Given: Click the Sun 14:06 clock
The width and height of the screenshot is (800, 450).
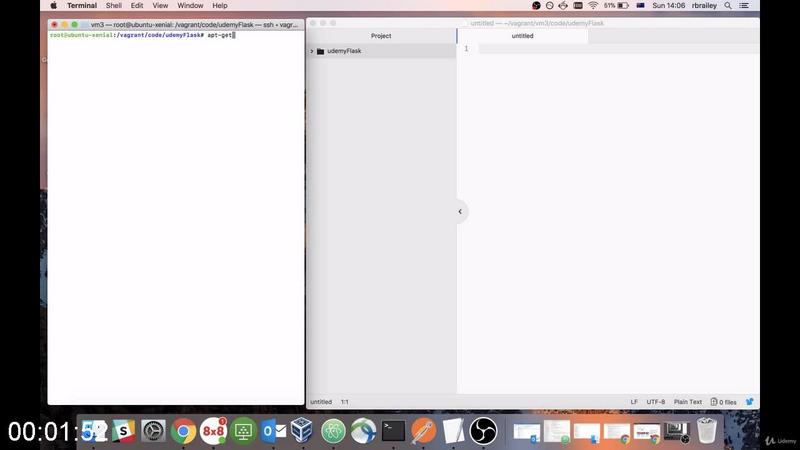Looking at the screenshot, I should 668,6.
